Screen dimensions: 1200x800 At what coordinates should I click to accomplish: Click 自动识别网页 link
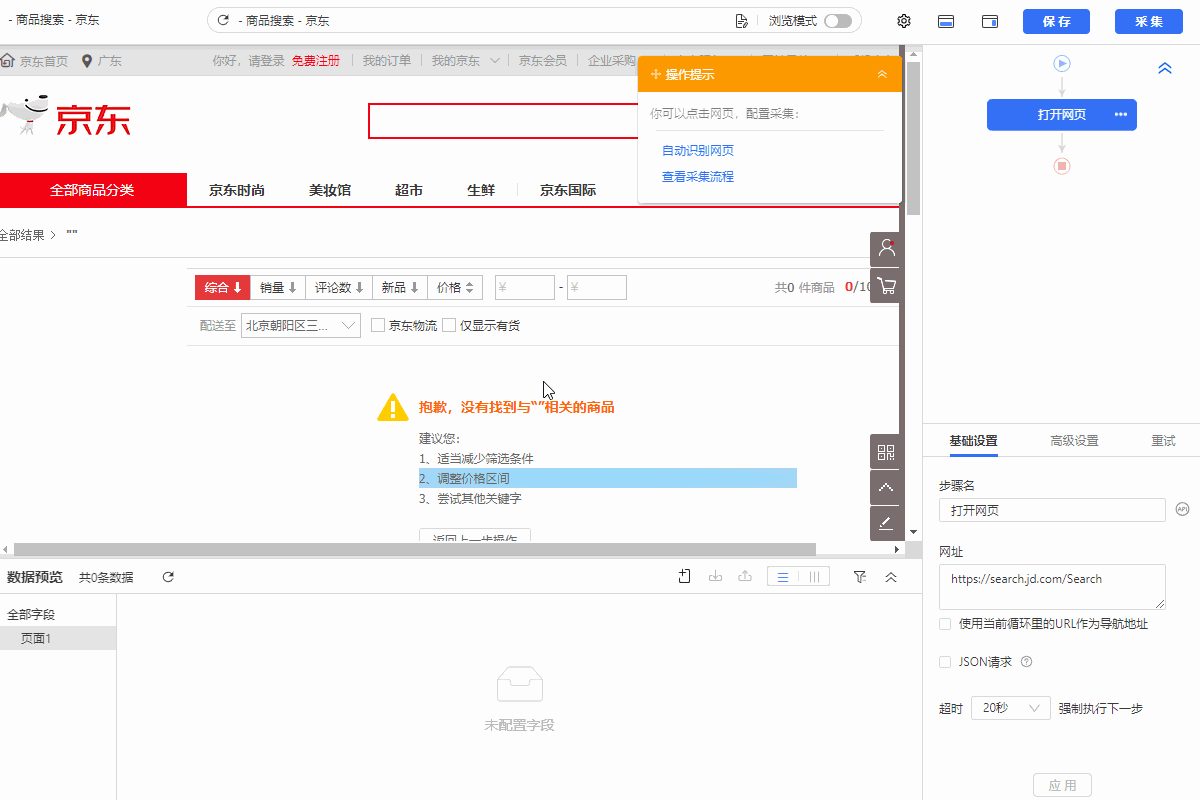(698, 151)
